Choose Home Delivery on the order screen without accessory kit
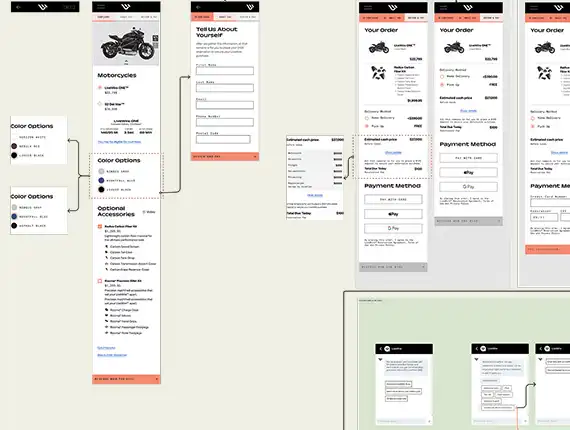Screen dimensions: 570x430 tap(442, 77)
